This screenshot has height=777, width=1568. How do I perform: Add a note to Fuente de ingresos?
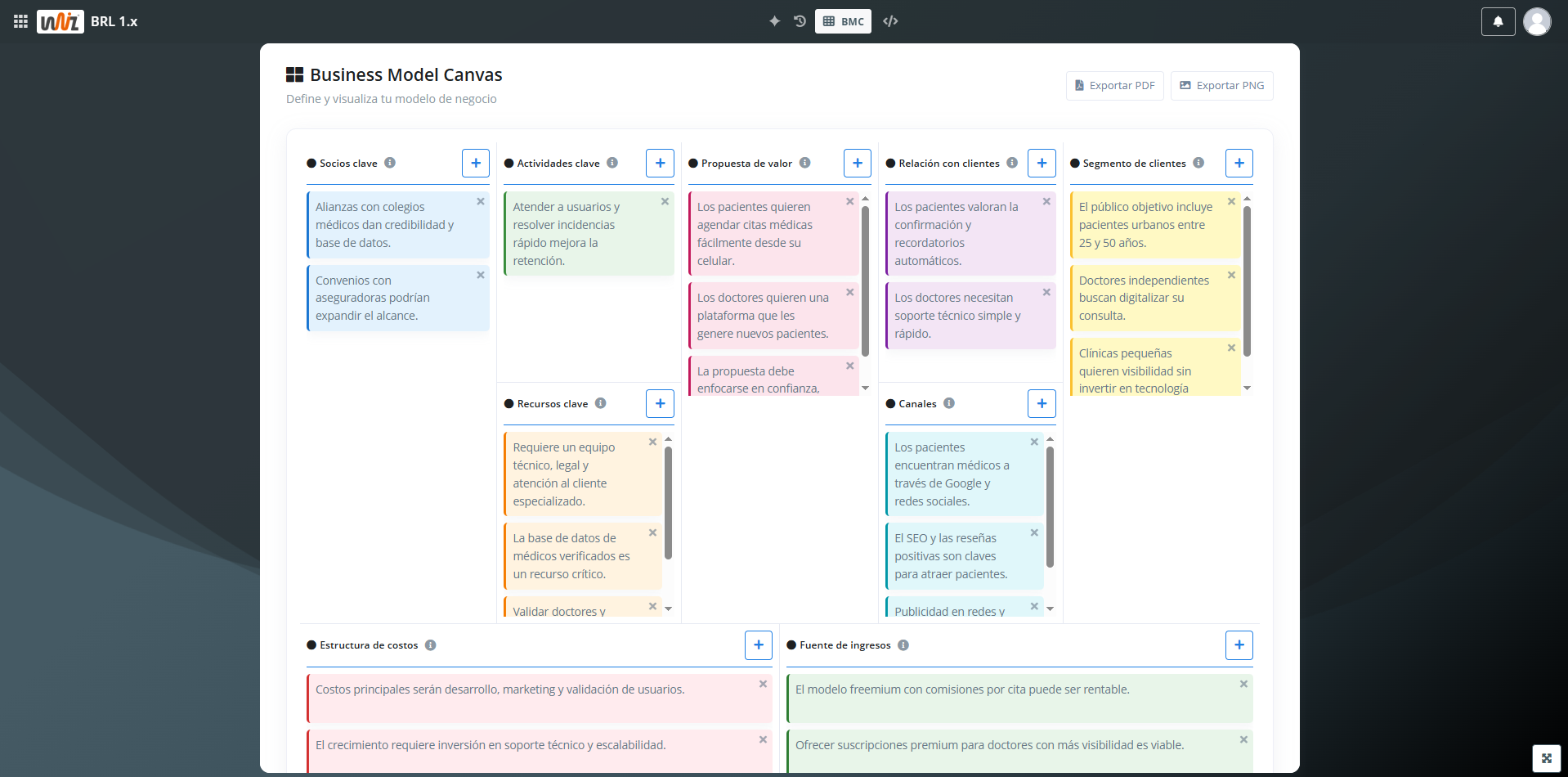[1239, 645]
